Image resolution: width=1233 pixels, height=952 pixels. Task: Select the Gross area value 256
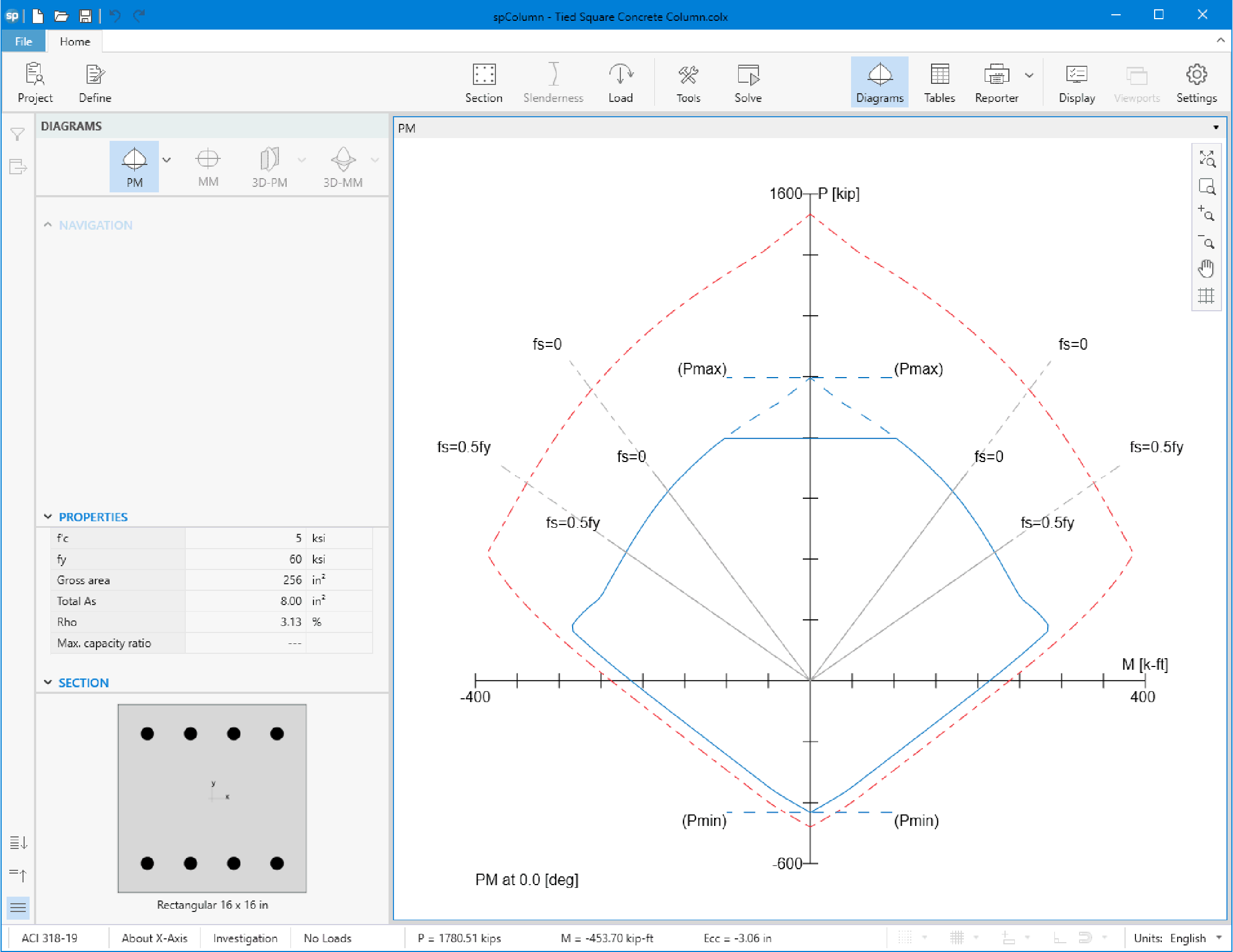[246, 580]
